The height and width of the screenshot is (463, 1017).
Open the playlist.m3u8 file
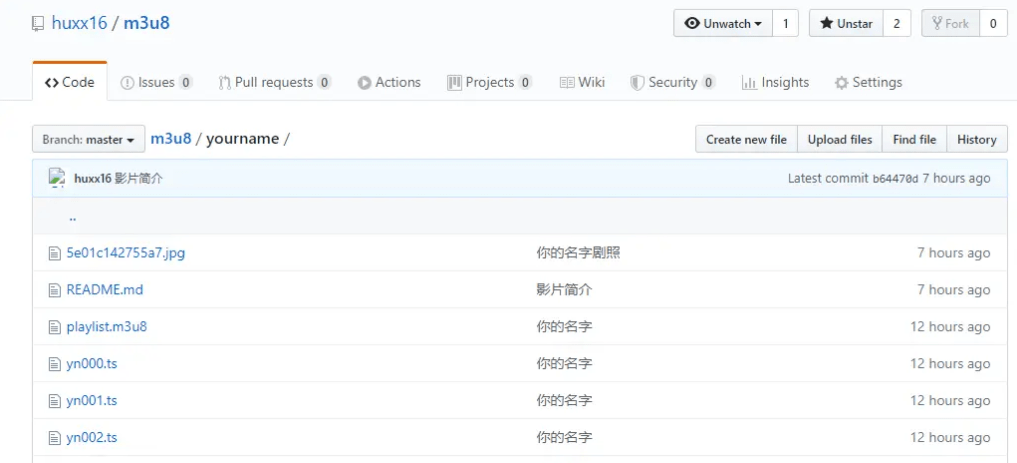pyautogui.click(x=107, y=327)
